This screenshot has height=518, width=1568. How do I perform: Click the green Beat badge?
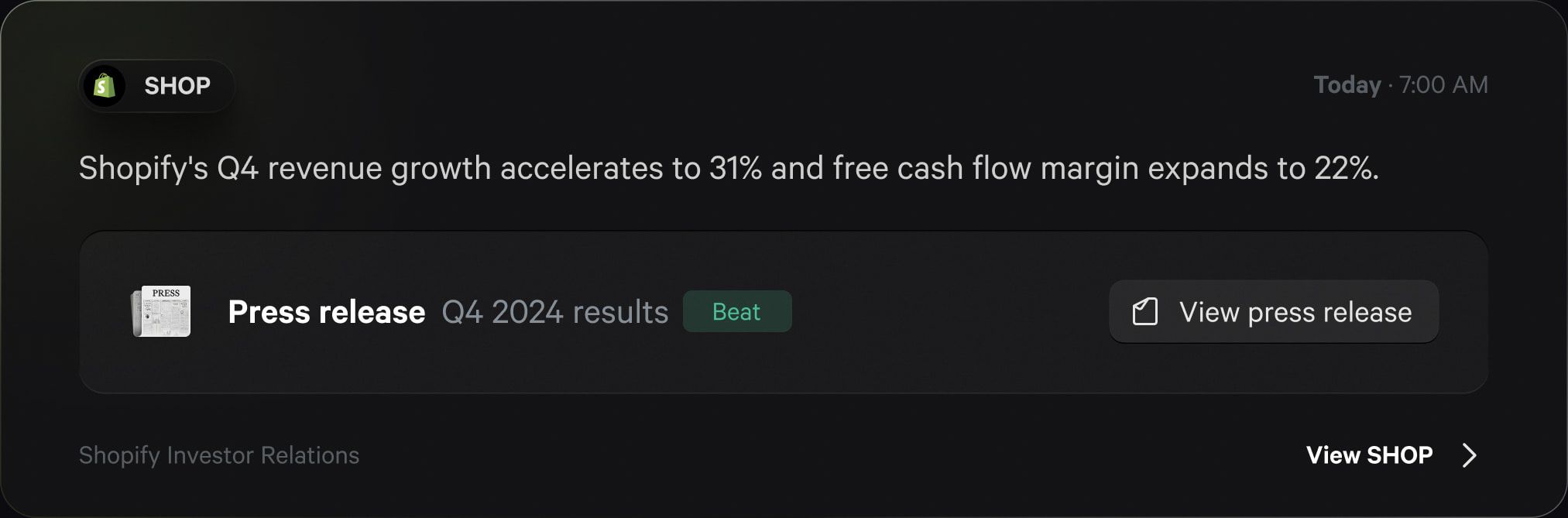click(x=736, y=312)
